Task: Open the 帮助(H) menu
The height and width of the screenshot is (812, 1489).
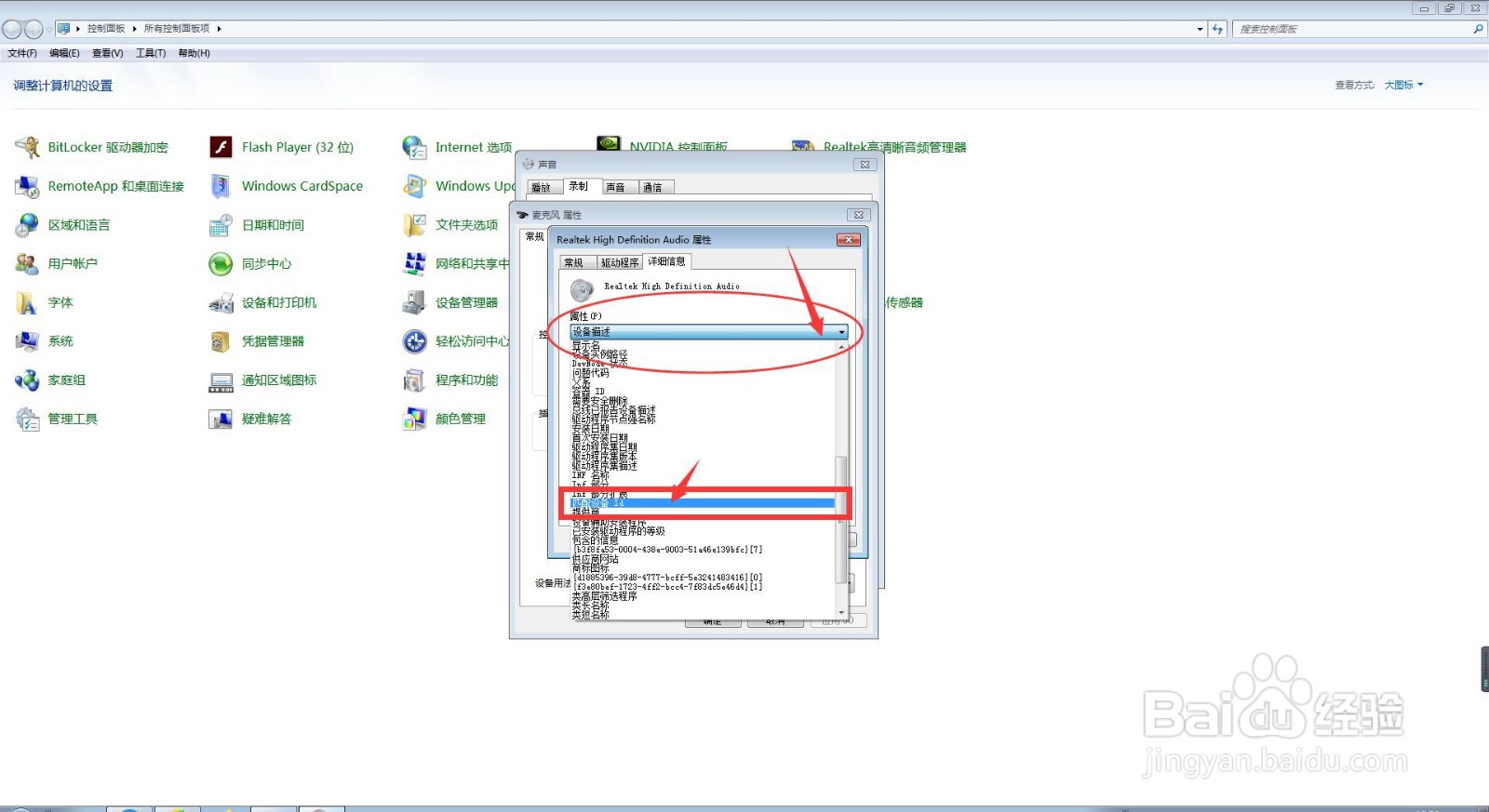Action: point(194,53)
